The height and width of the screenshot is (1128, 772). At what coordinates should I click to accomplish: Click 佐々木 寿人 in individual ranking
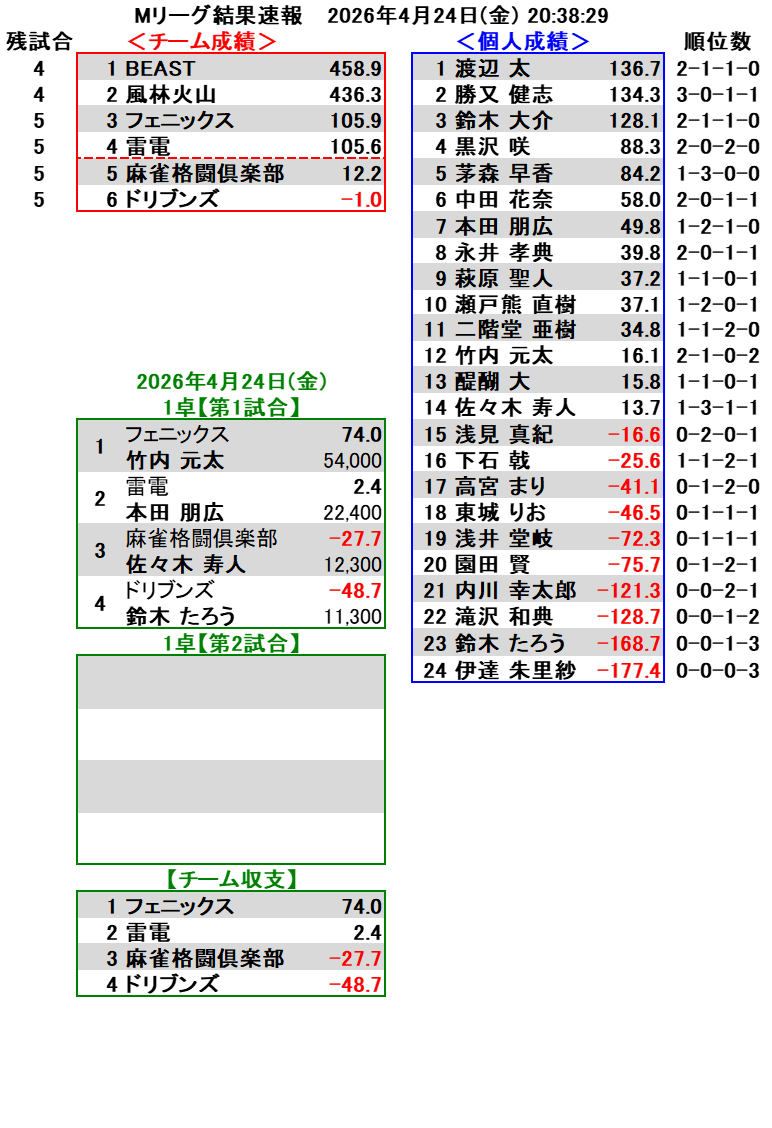coord(514,407)
